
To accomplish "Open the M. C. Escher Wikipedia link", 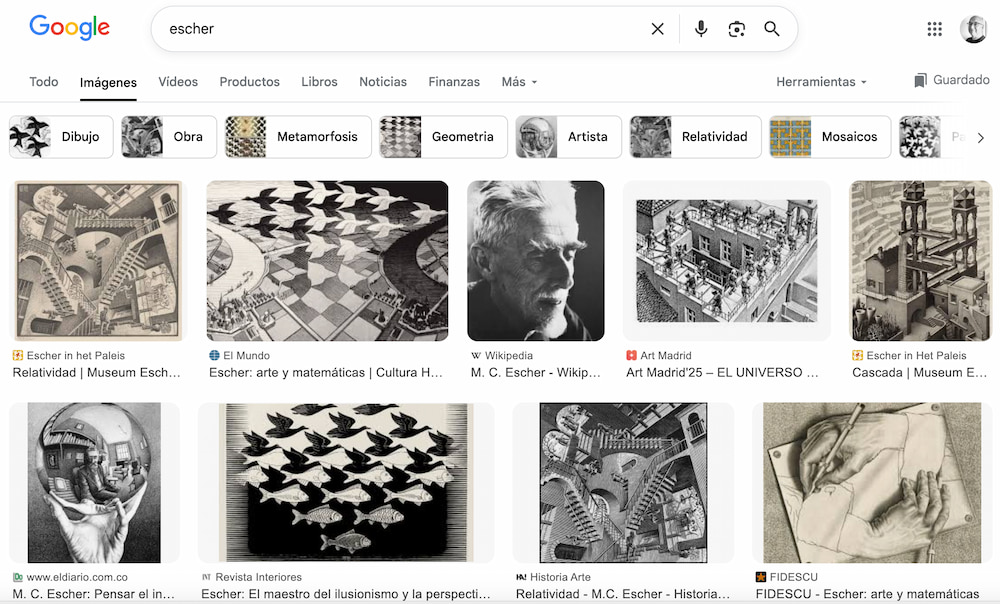I will click(x=536, y=372).
